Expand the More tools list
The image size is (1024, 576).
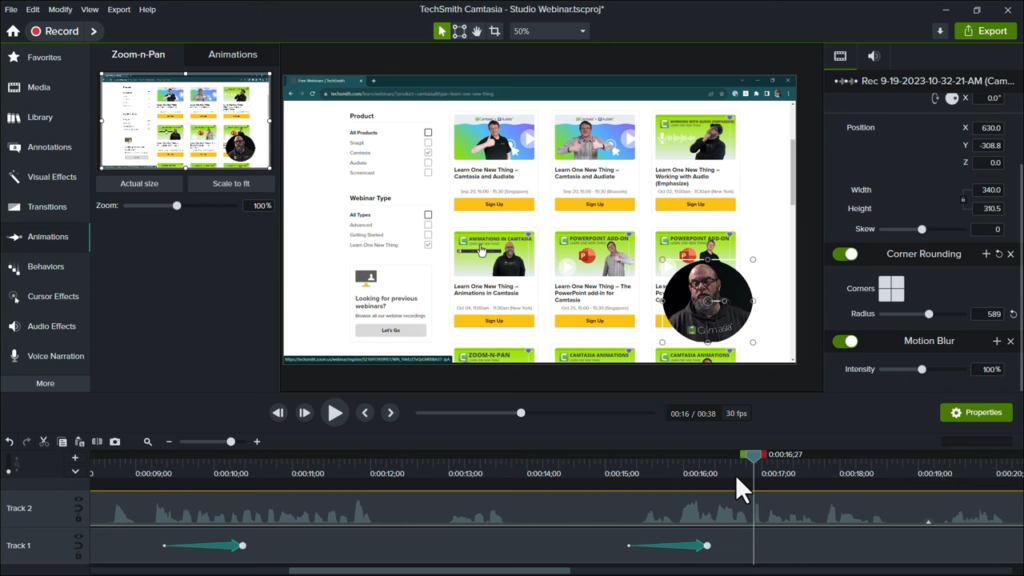click(x=45, y=383)
